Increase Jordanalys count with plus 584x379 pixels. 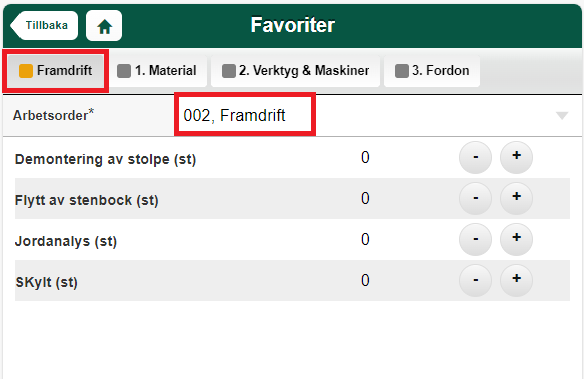[x=516, y=239]
